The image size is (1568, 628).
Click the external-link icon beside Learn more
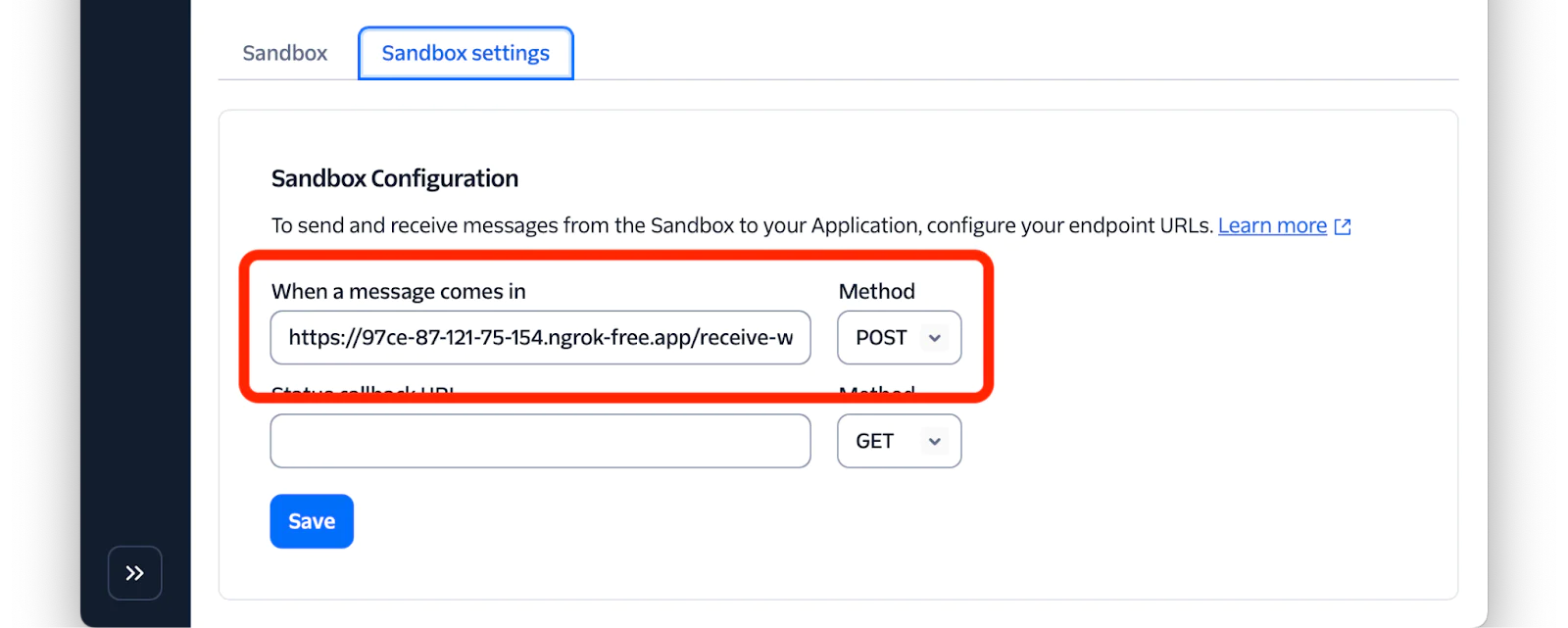(x=1344, y=225)
